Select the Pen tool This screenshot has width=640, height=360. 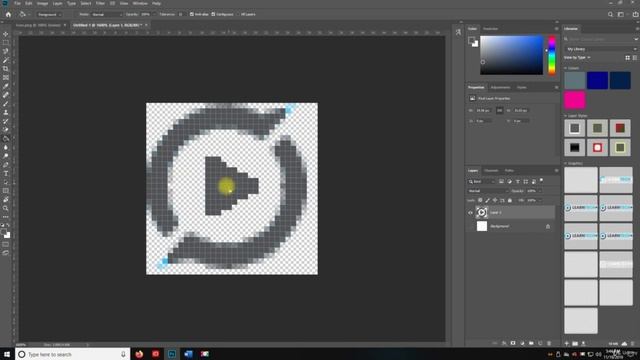point(6,165)
